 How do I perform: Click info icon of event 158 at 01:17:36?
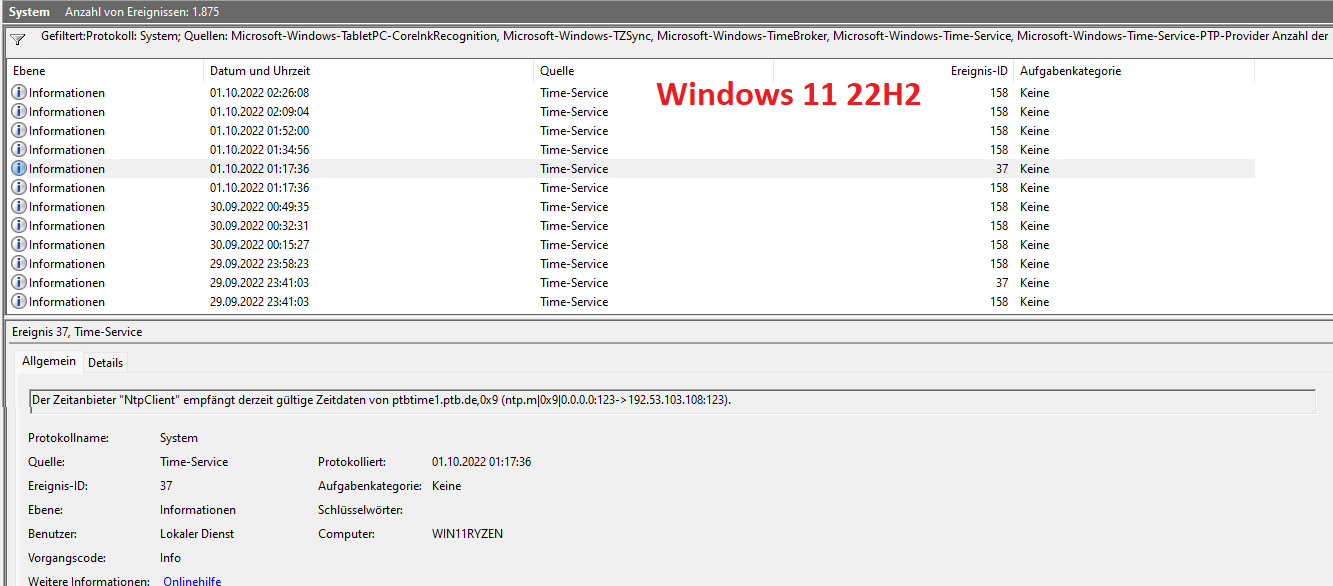[x=19, y=187]
